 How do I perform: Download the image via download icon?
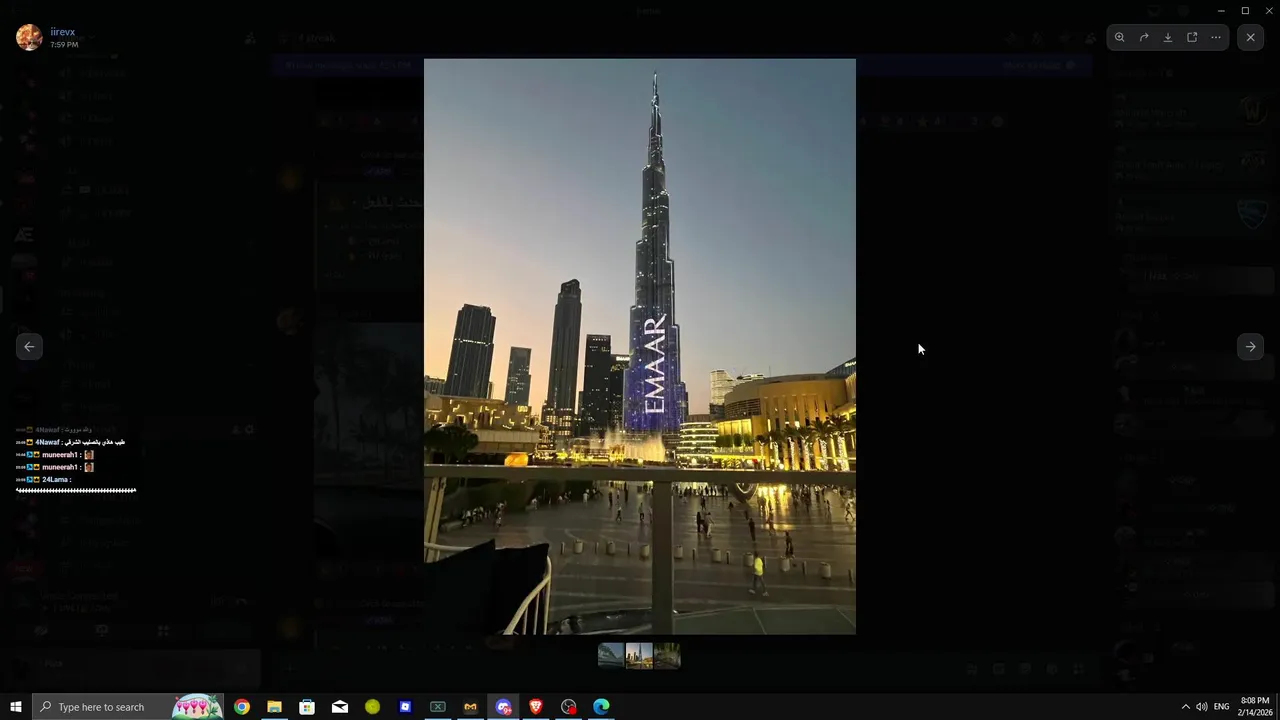1168,37
